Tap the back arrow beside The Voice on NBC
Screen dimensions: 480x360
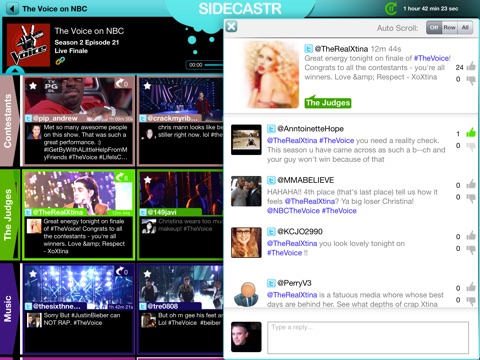coord(12,8)
